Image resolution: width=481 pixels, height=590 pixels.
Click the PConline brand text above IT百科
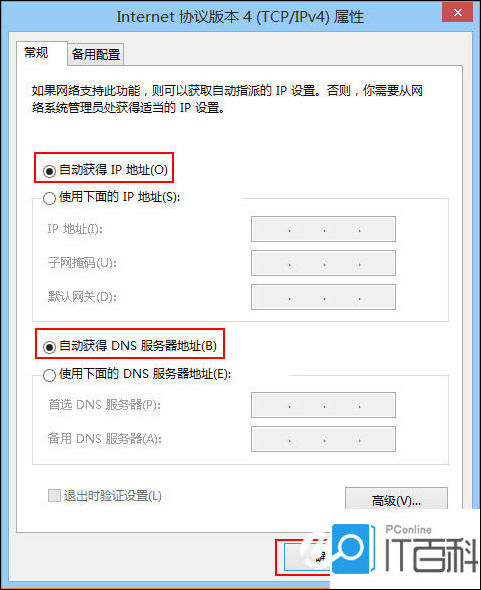click(x=408, y=530)
